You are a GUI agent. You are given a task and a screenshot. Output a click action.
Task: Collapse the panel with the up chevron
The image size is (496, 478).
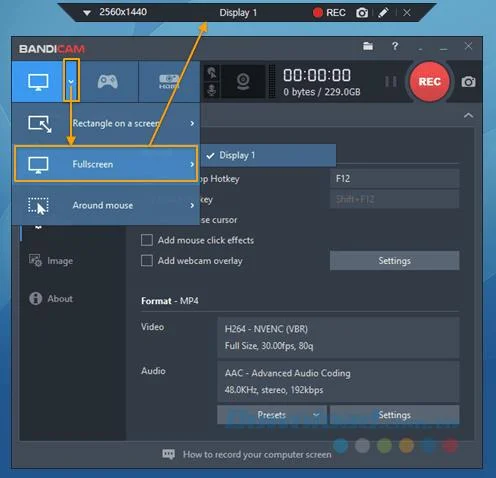468,115
